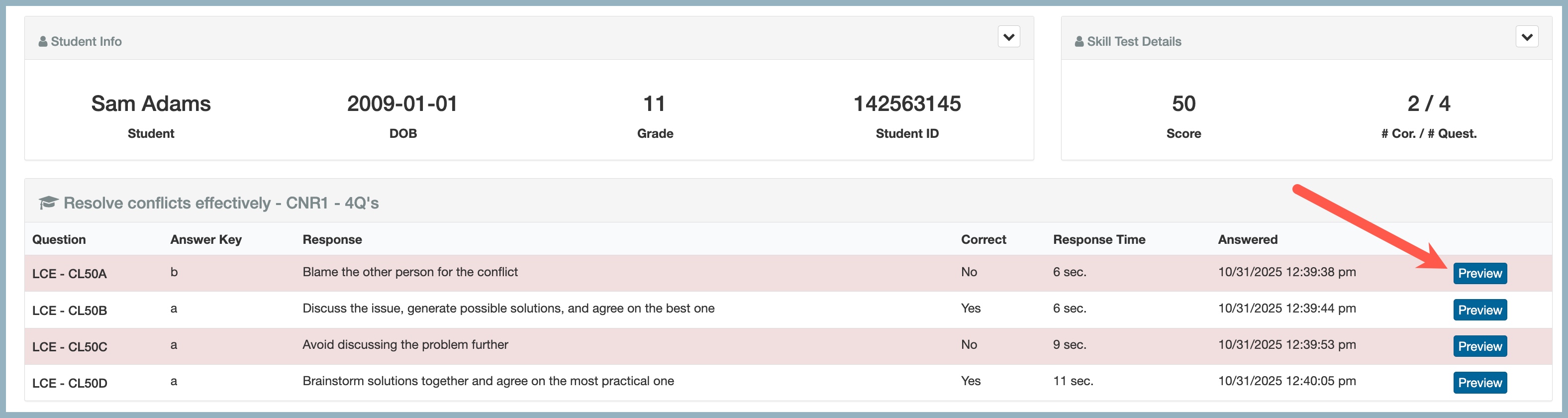Click the student name Sam Adams
This screenshot has height=418, width=1568.
(151, 104)
